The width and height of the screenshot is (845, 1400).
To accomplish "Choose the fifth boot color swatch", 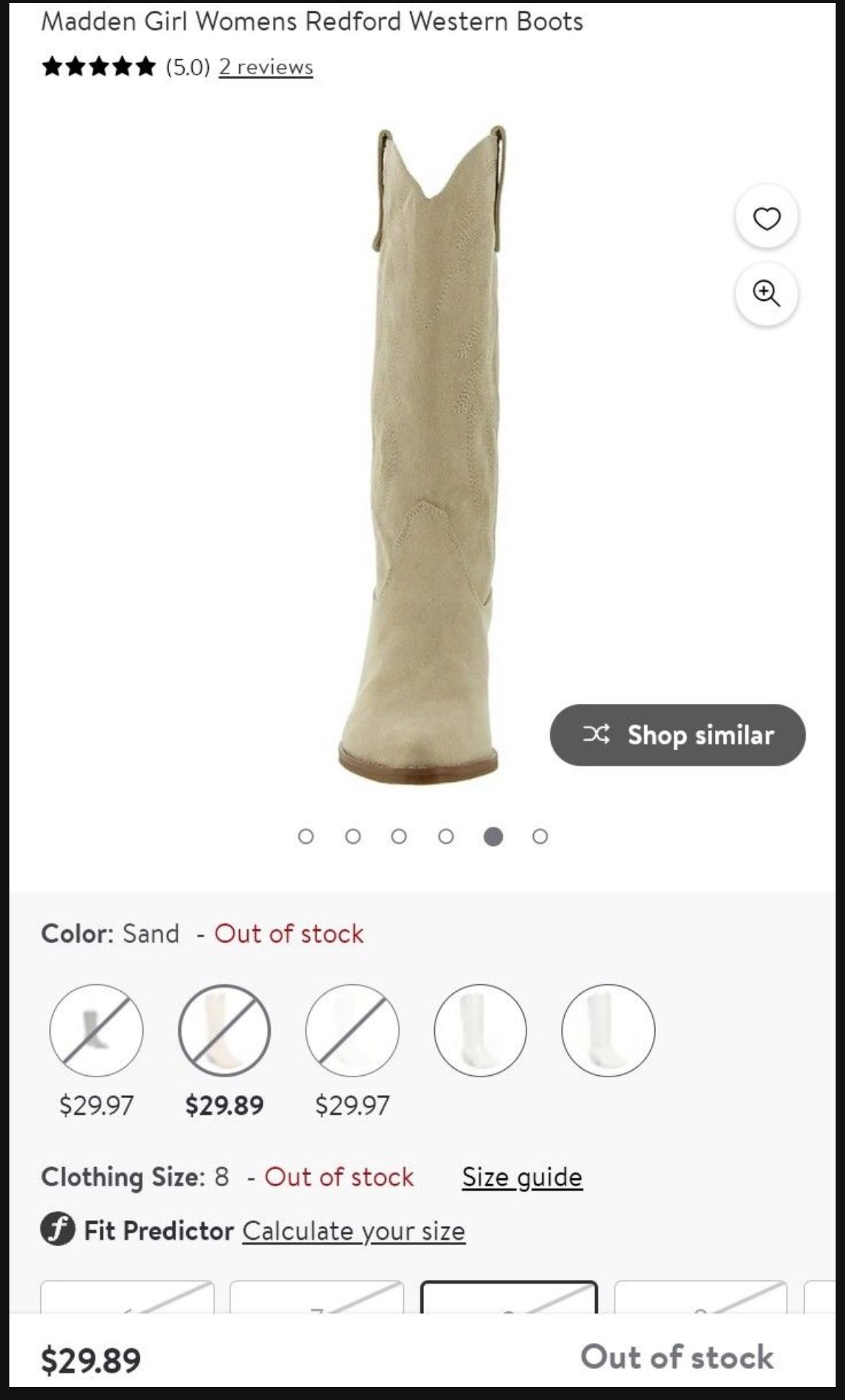I will click(608, 1030).
